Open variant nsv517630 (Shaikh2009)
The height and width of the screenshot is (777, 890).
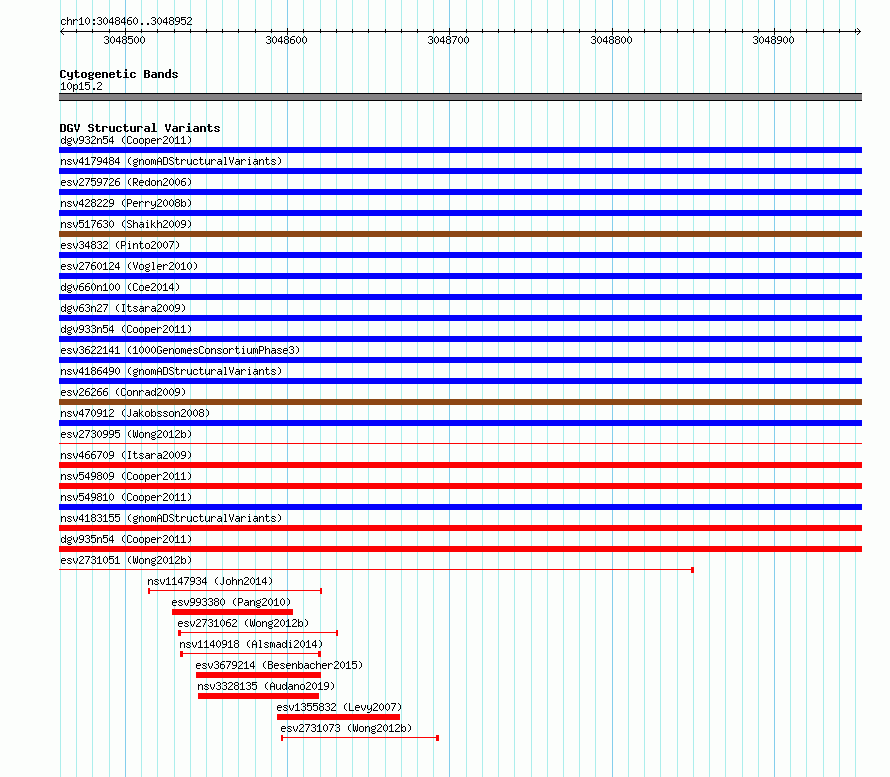click(x=126, y=224)
